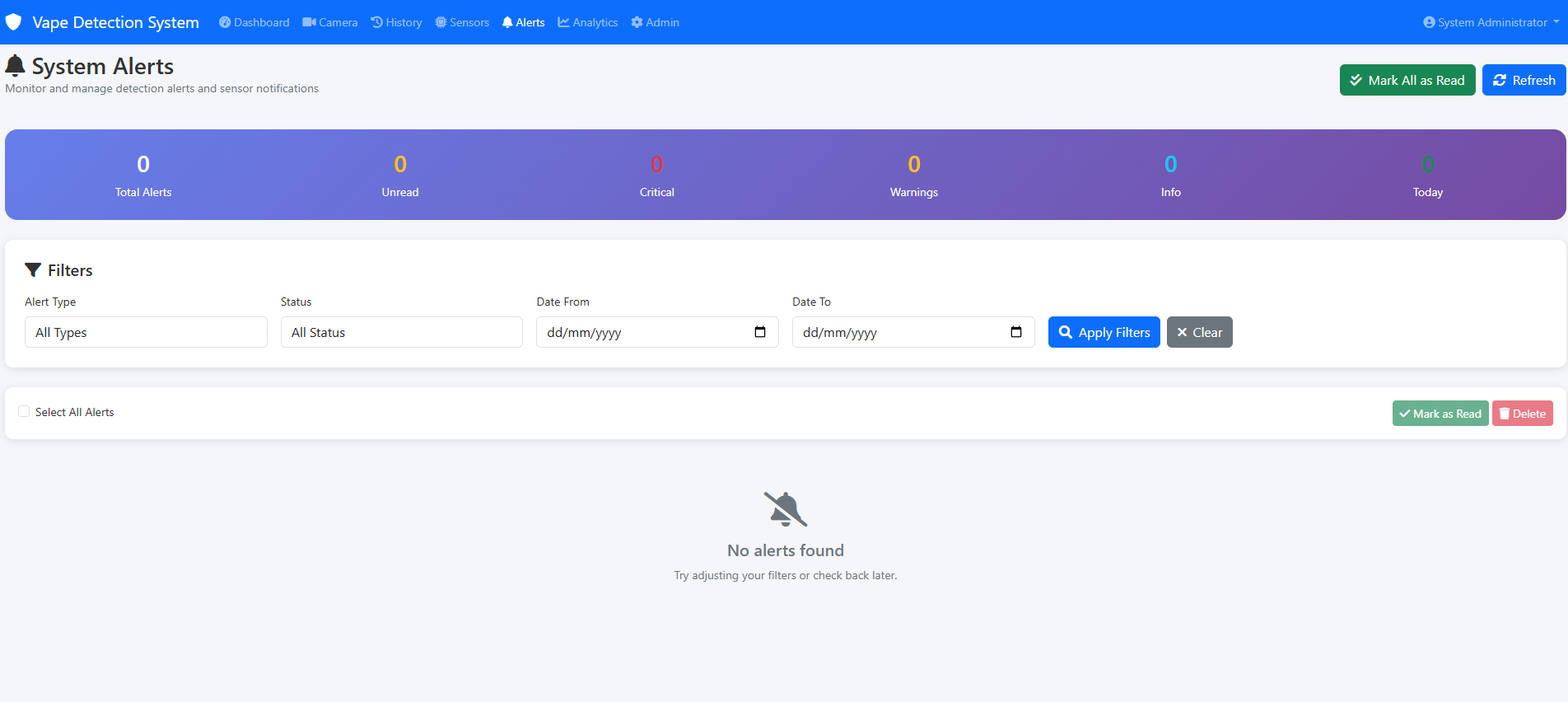Expand the Alert Type dropdown
The image size is (1568, 702).
[146, 332]
